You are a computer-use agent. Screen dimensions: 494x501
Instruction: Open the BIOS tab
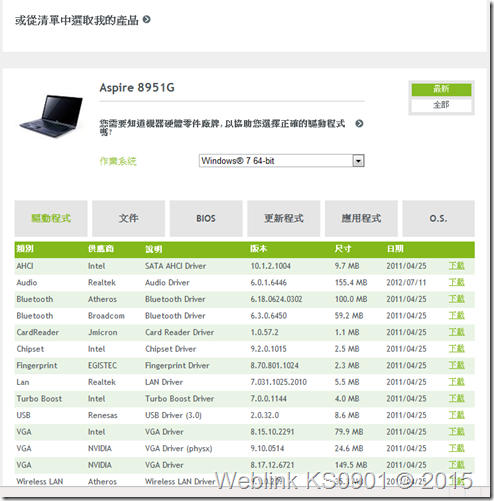(206, 219)
